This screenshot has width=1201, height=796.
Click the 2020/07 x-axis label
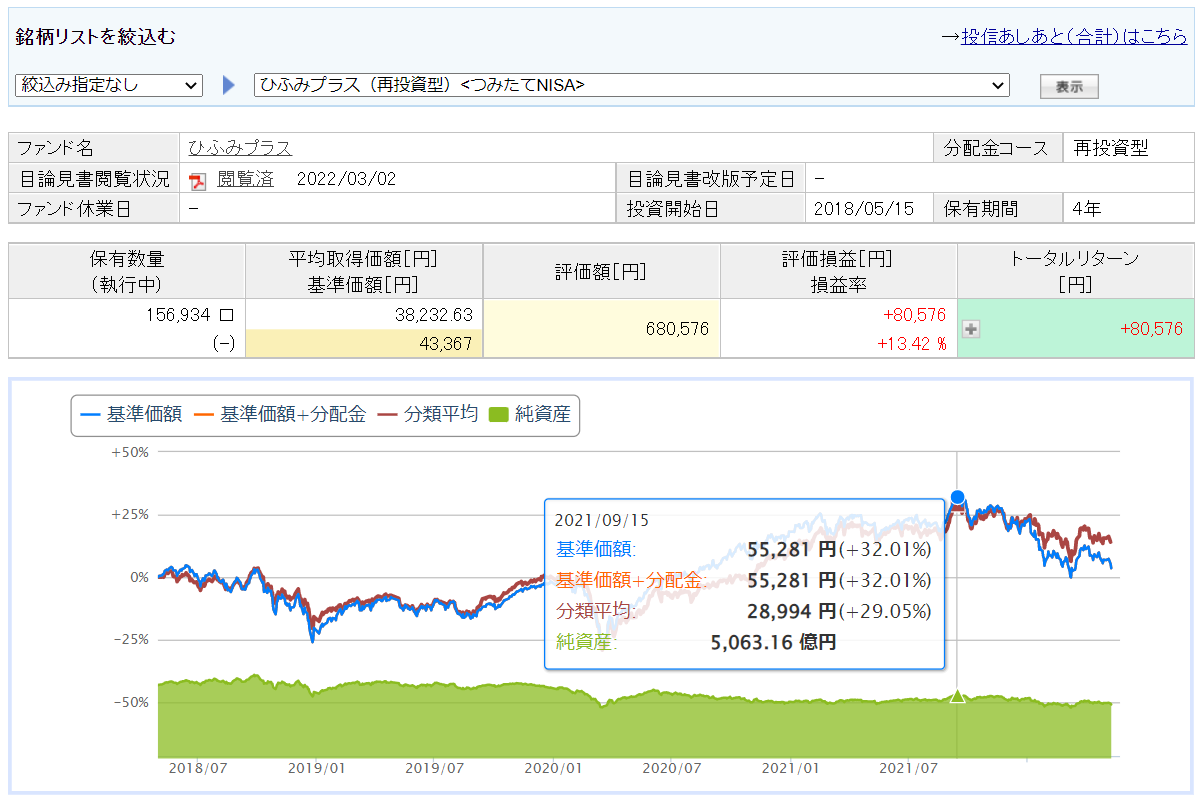click(x=670, y=769)
